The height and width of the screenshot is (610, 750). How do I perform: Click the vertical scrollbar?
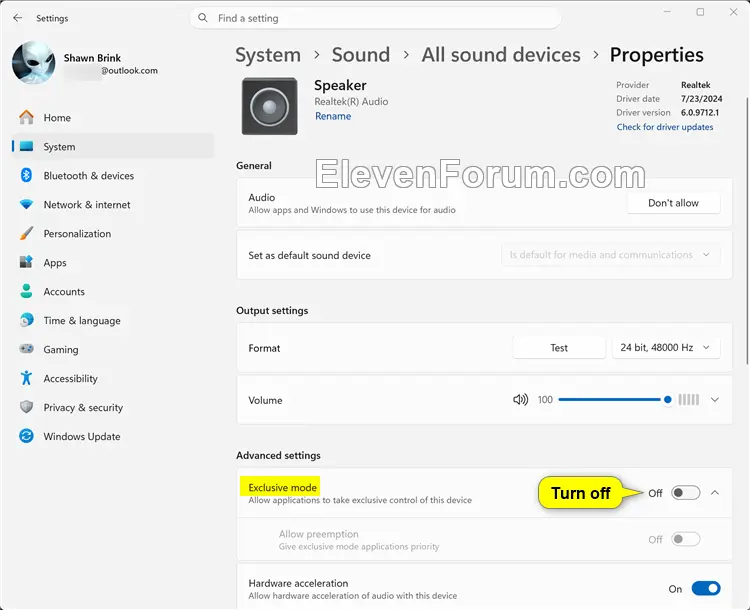coord(747,231)
